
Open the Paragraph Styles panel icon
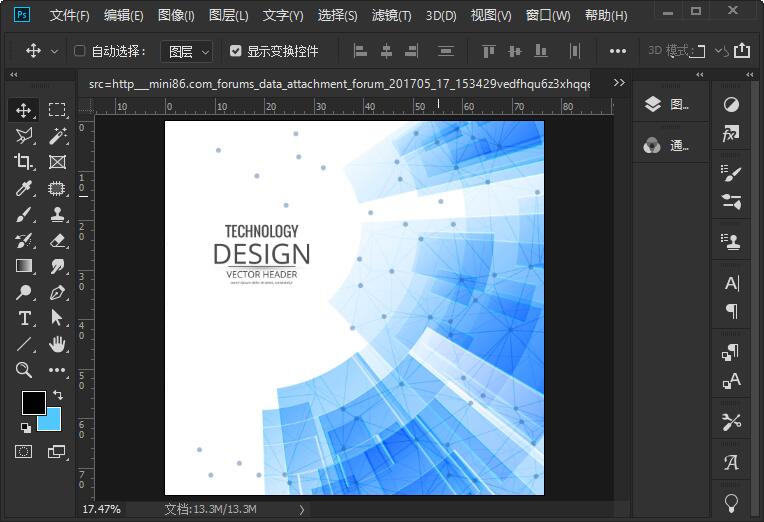tap(731, 352)
